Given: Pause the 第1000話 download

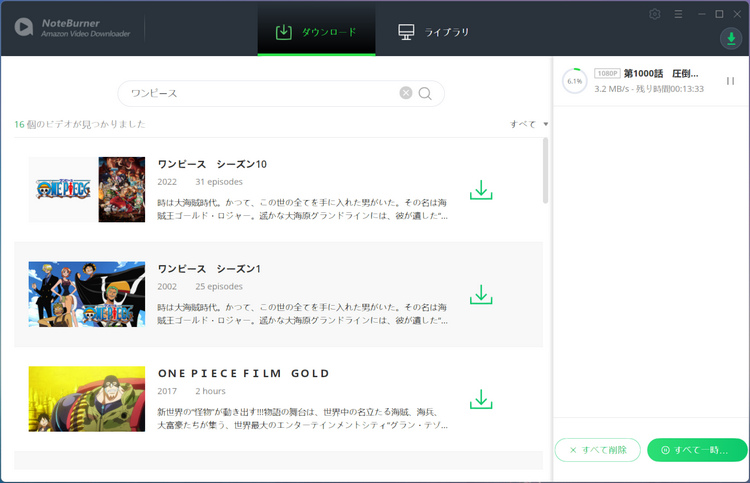Looking at the screenshot, I should 730,81.
